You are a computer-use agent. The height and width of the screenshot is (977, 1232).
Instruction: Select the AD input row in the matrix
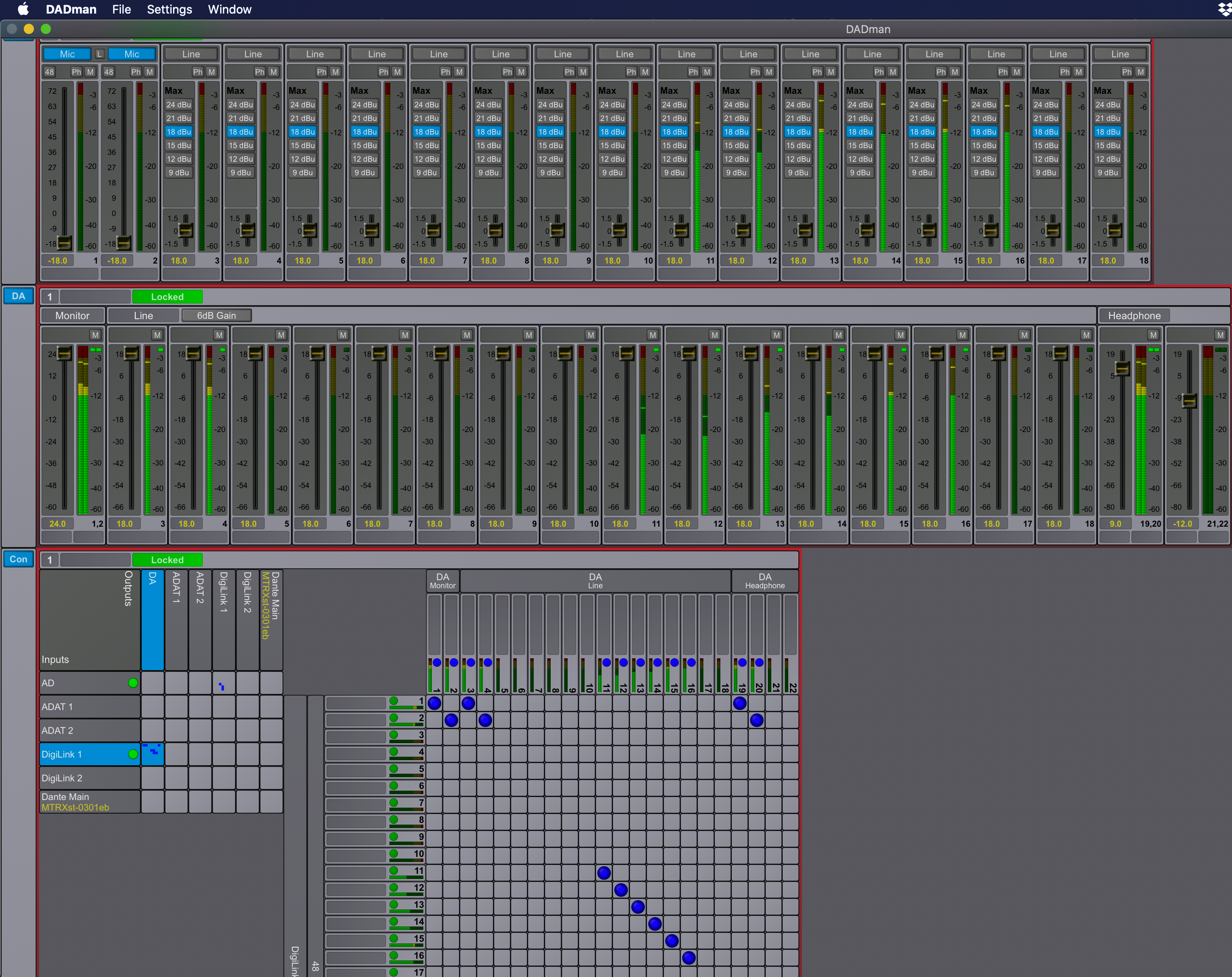[x=90, y=682]
